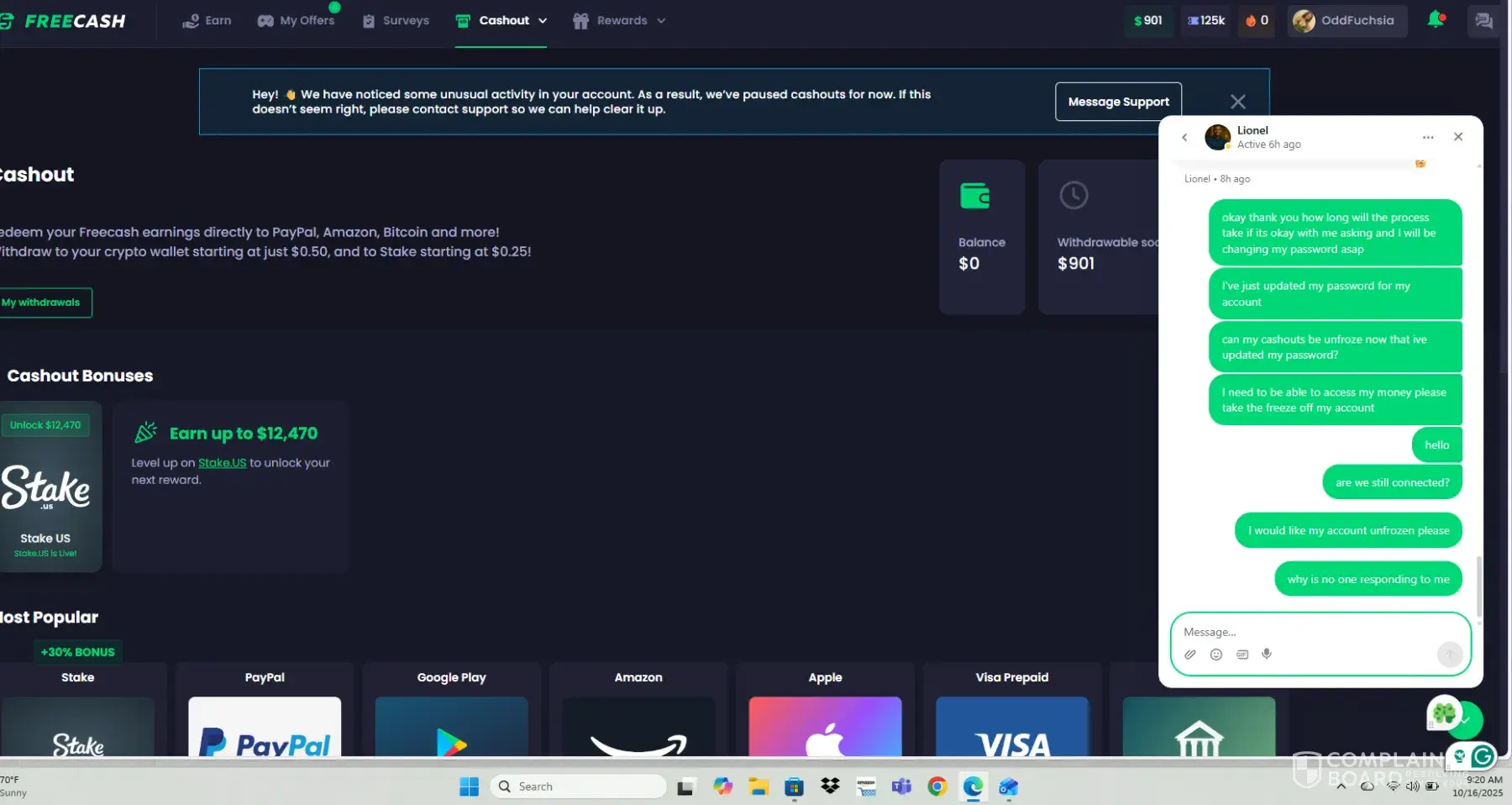Click the Grammarly icon
Image resolution: width=1512 pixels, height=805 pixels.
[1483, 756]
